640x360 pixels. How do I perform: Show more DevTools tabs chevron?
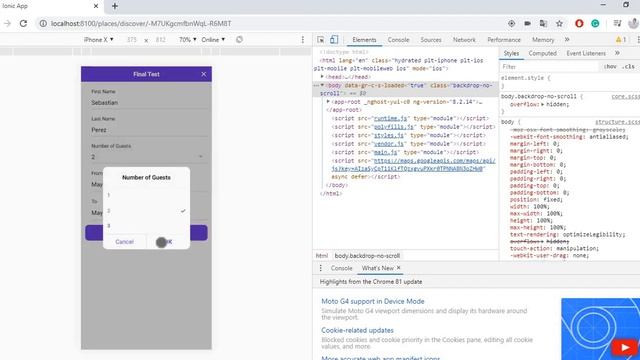[x=567, y=40]
